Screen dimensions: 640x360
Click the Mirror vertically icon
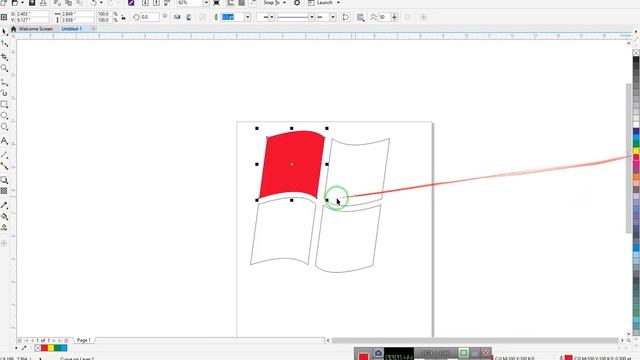click(x=189, y=17)
